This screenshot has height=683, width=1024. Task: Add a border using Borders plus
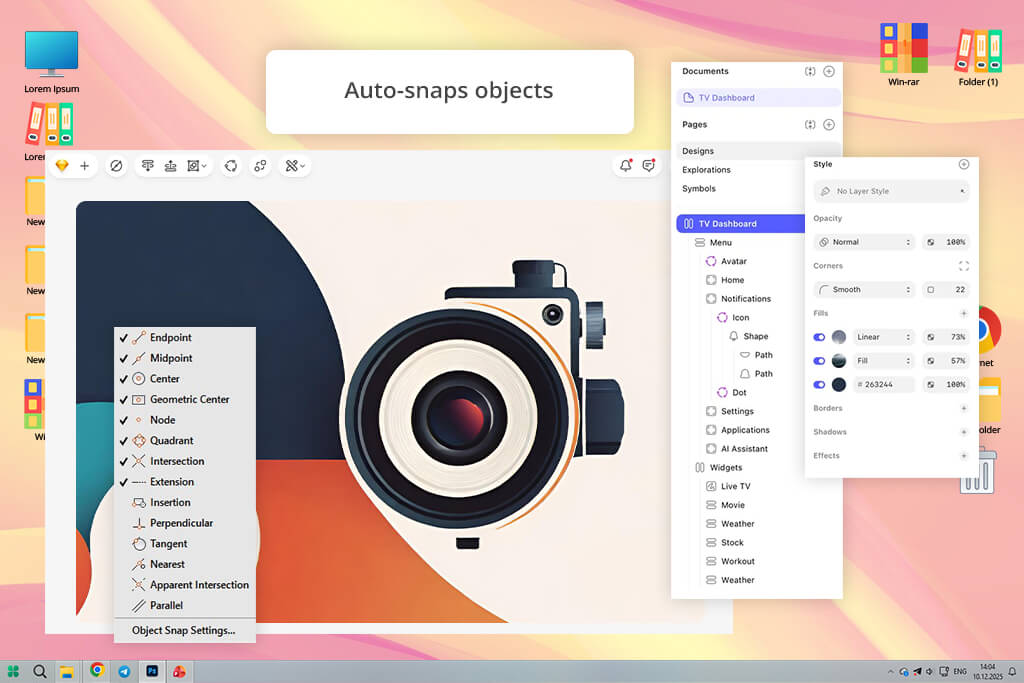click(x=963, y=408)
